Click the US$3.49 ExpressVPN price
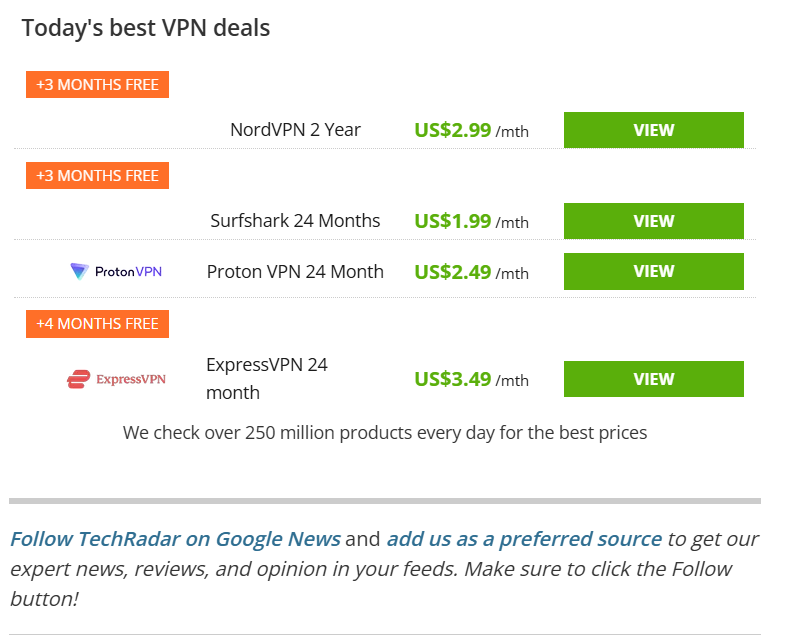Screen dimensions: 800x635 click(453, 379)
